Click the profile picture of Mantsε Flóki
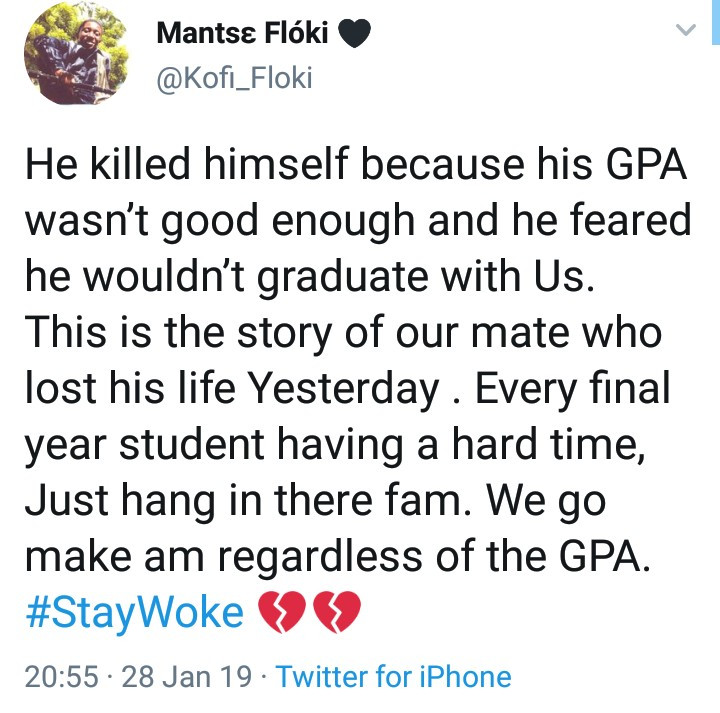 click(69, 59)
